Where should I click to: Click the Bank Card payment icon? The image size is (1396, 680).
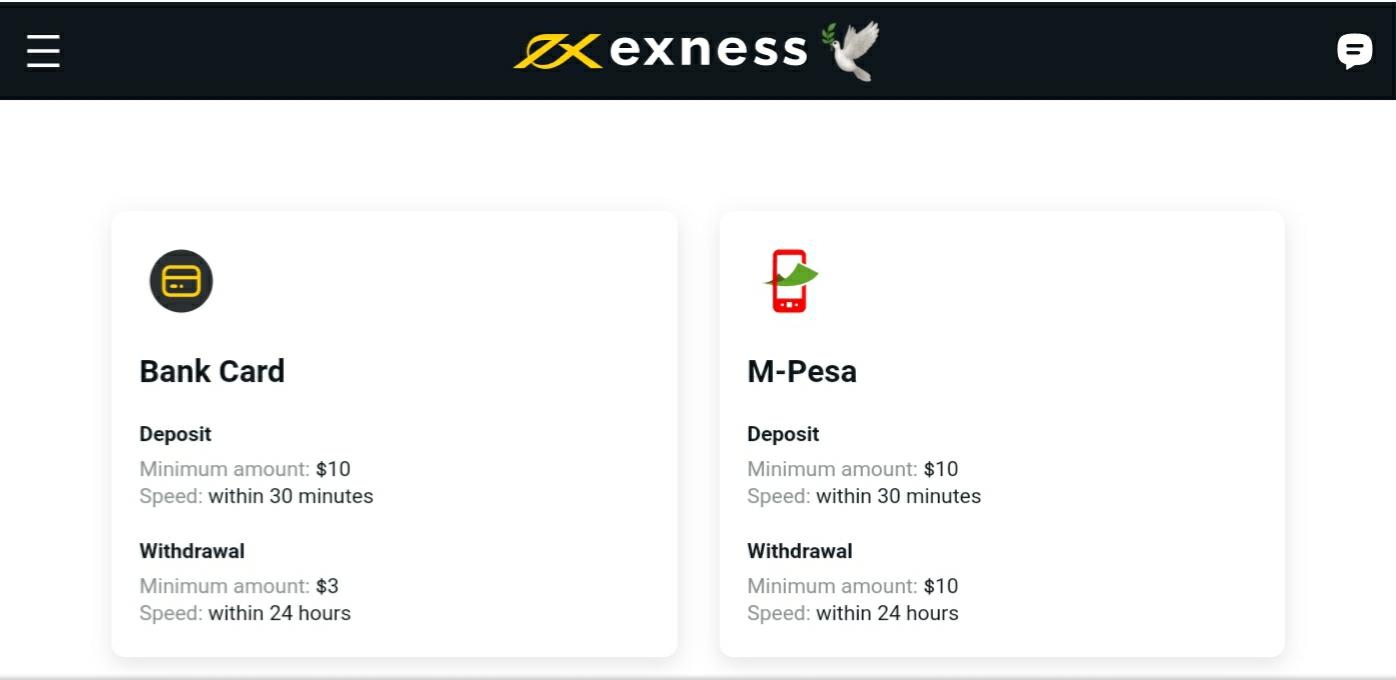click(x=181, y=281)
